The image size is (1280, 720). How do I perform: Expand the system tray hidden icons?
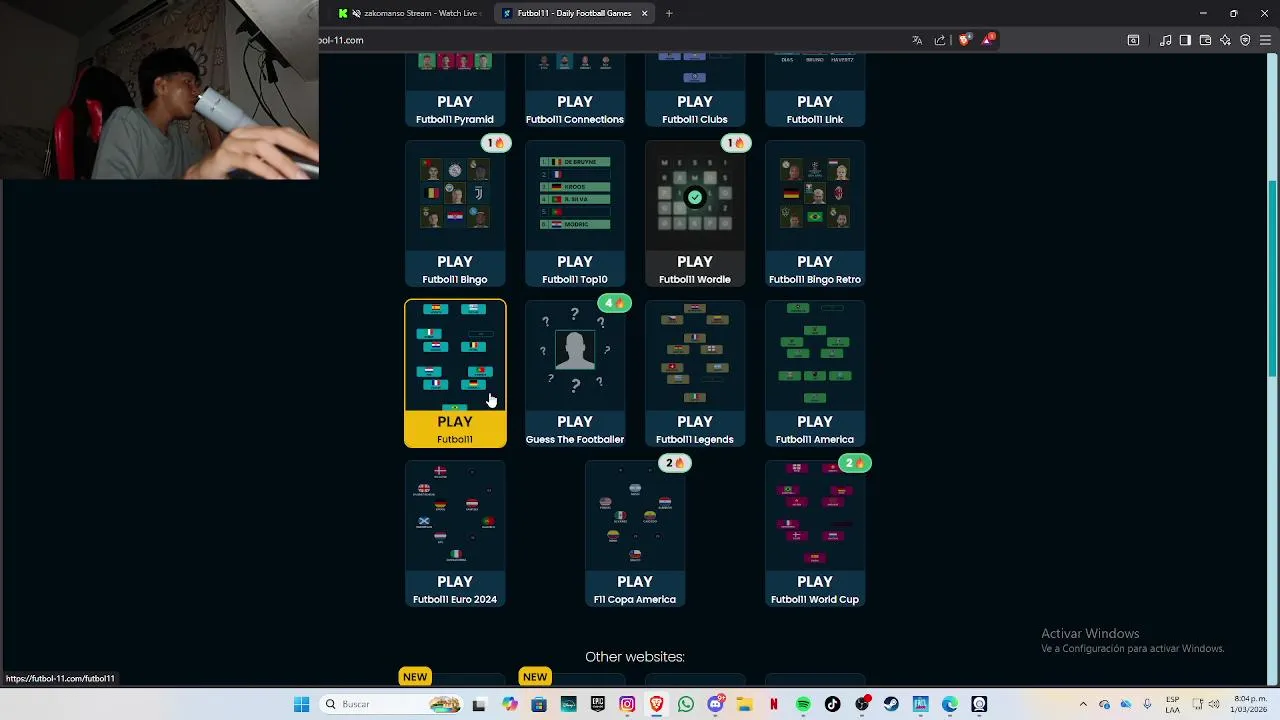pyautogui.click(x=1083, y=704)
